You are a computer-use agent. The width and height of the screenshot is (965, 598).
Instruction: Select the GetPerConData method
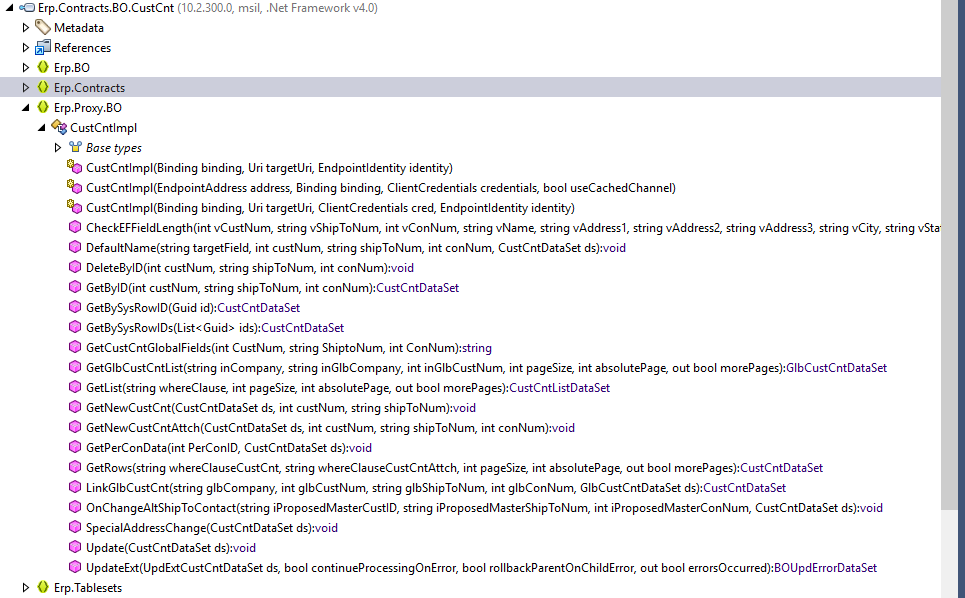229,448
